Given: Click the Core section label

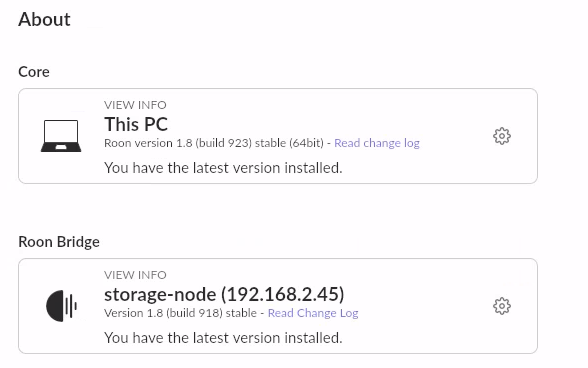Looking at the screenshot, I should click(34, 72).
